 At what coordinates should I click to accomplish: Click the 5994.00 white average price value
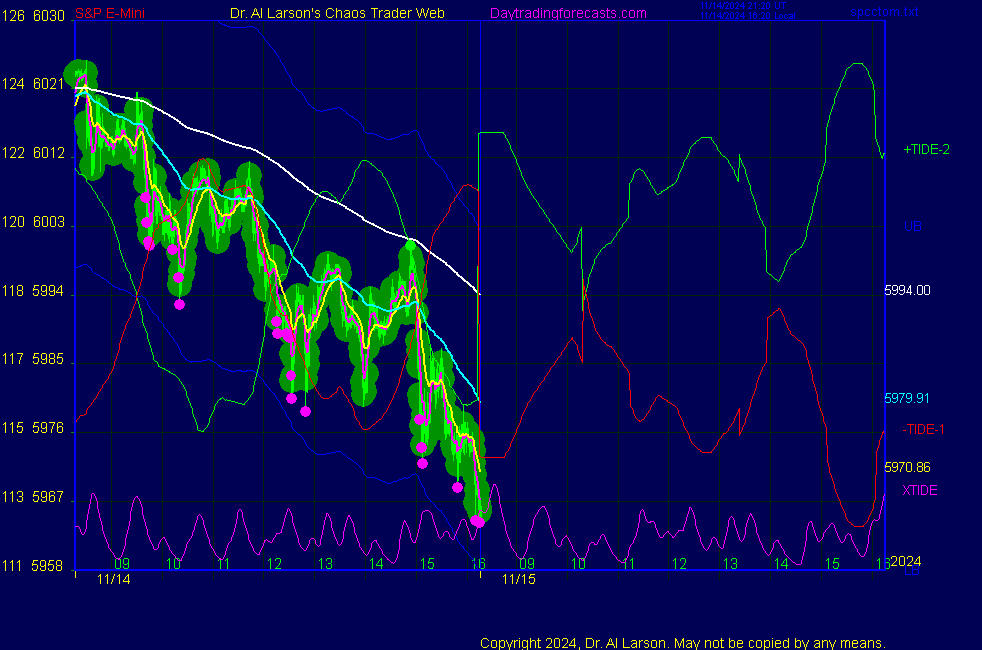click(x=907, y=290)
